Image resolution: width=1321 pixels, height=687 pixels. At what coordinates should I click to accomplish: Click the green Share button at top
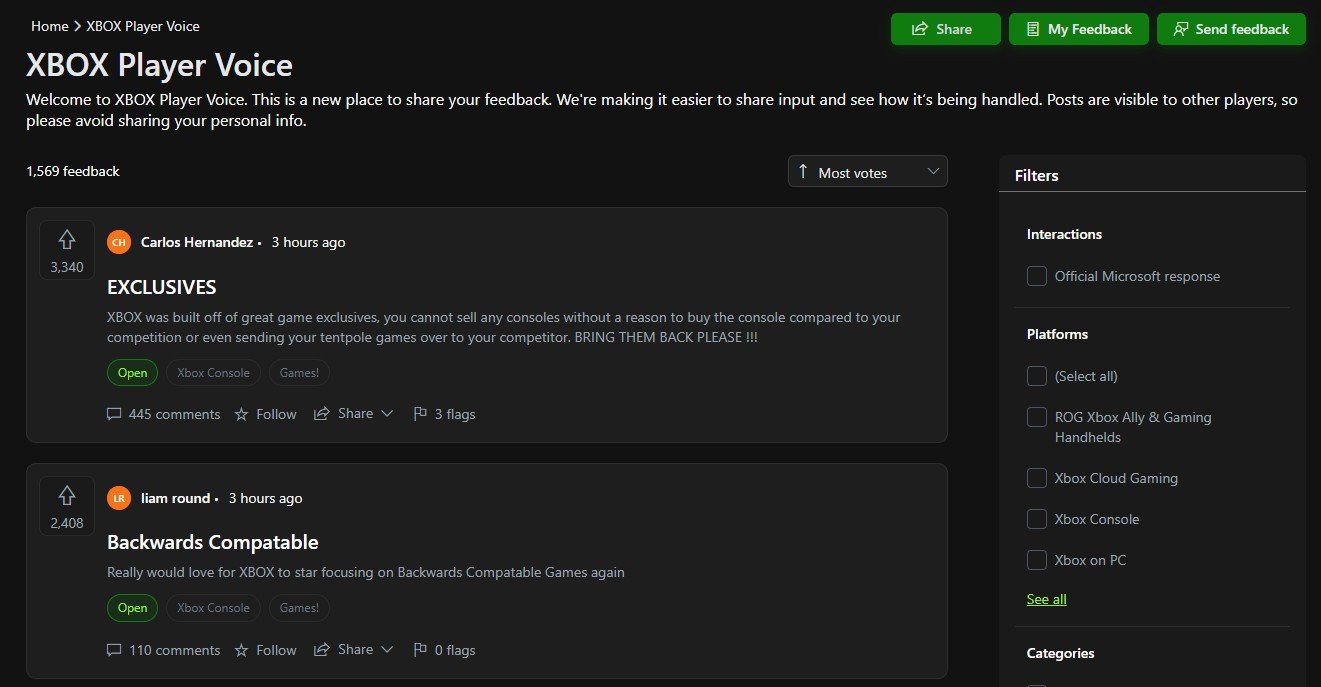click(x=945, y=29)
